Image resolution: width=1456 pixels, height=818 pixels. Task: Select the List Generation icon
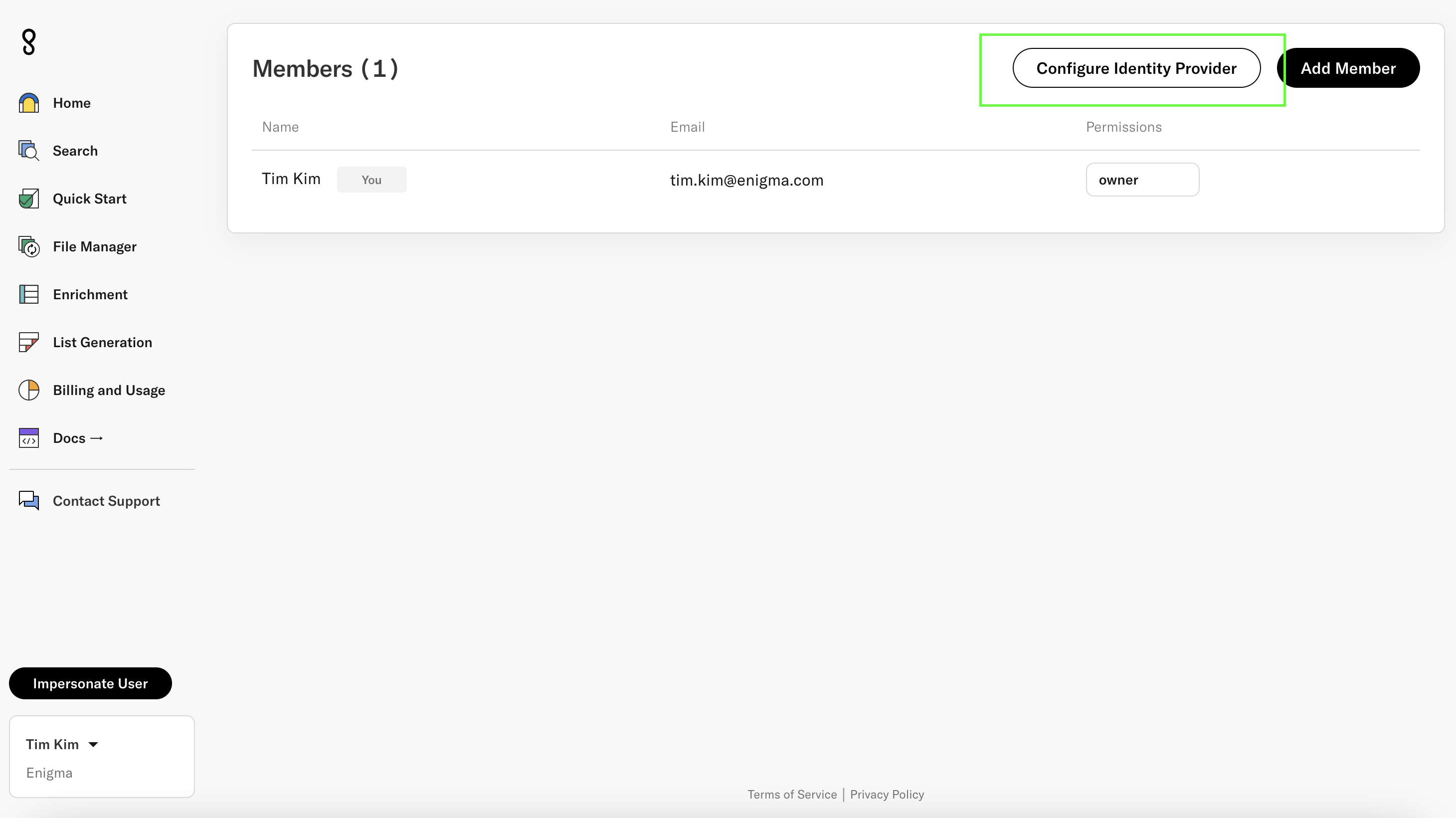[x=29, y=342]
